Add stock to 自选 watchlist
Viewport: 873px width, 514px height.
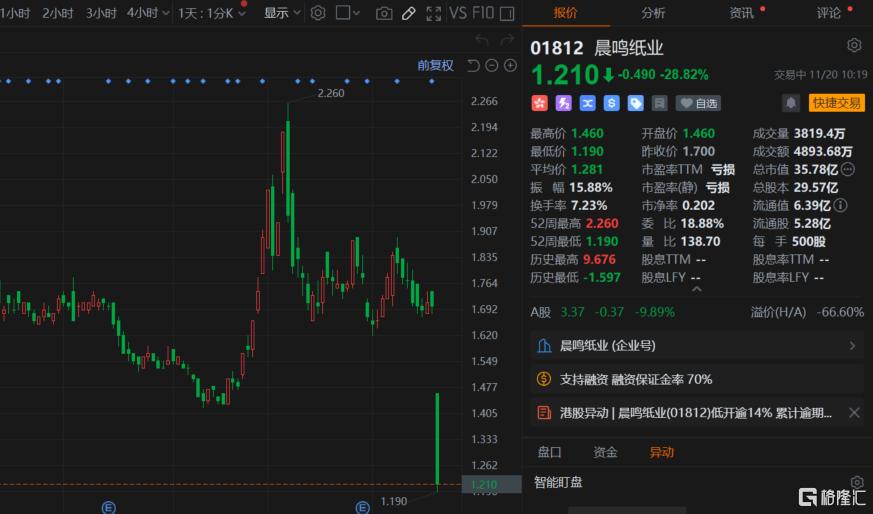point(698,103)
